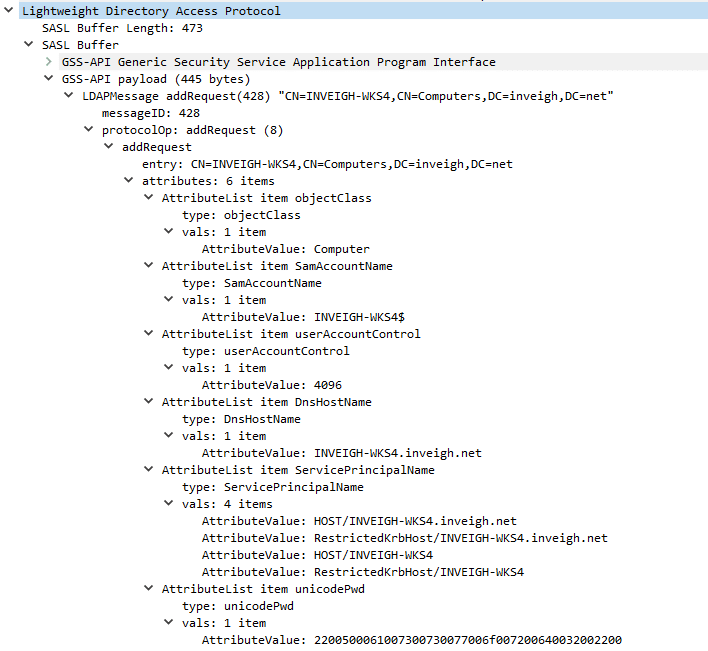Collapse AttributeList item unicodePwd

coord(149,588)
